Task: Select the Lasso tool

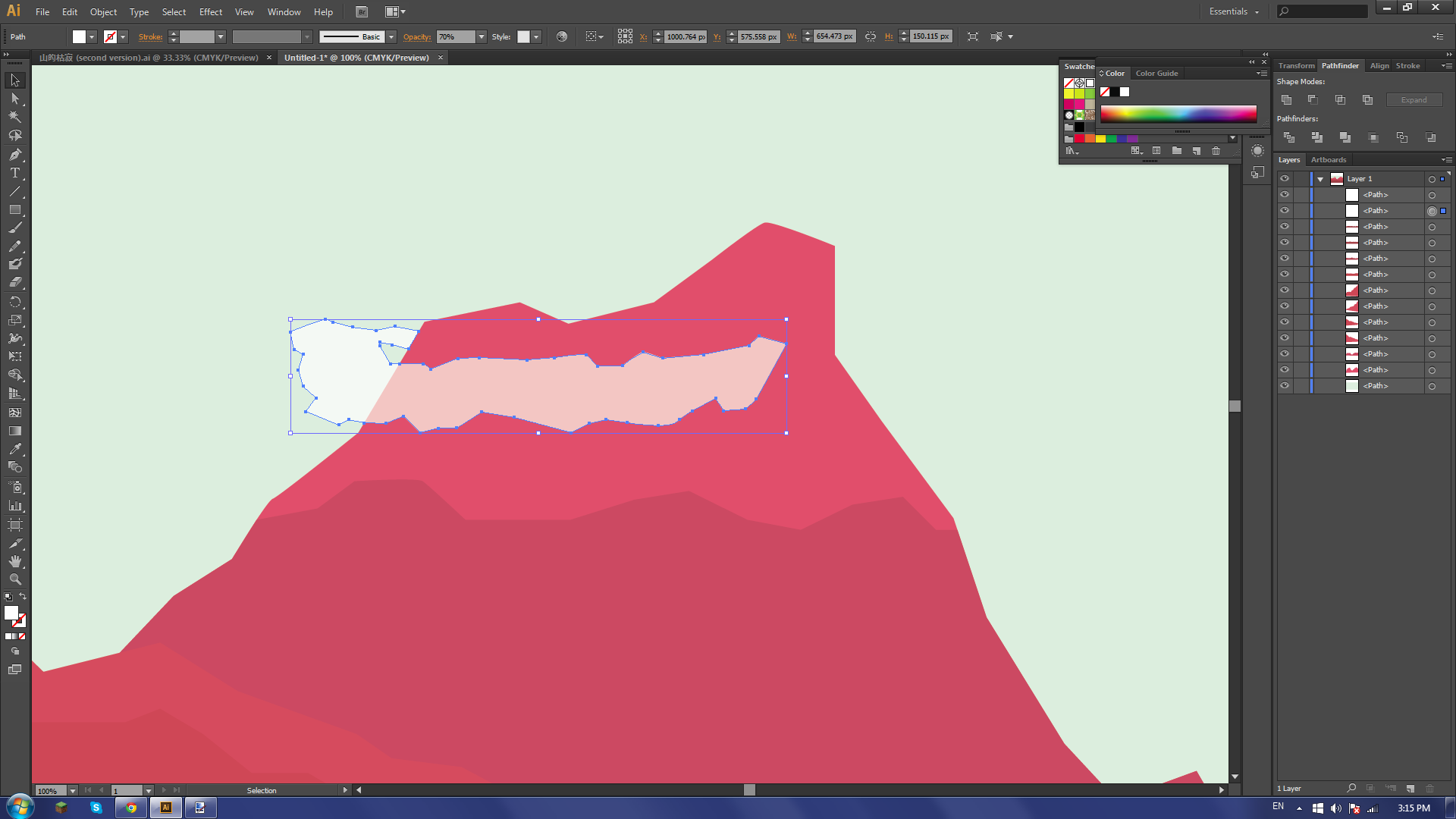Action: 15,136
